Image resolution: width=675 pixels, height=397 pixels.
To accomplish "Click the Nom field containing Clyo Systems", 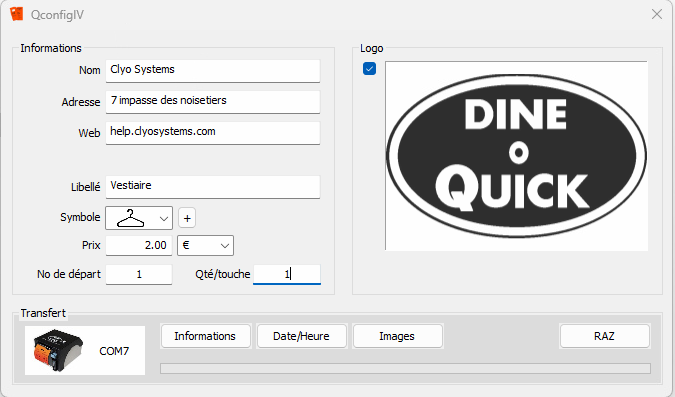I will point(213,71).
